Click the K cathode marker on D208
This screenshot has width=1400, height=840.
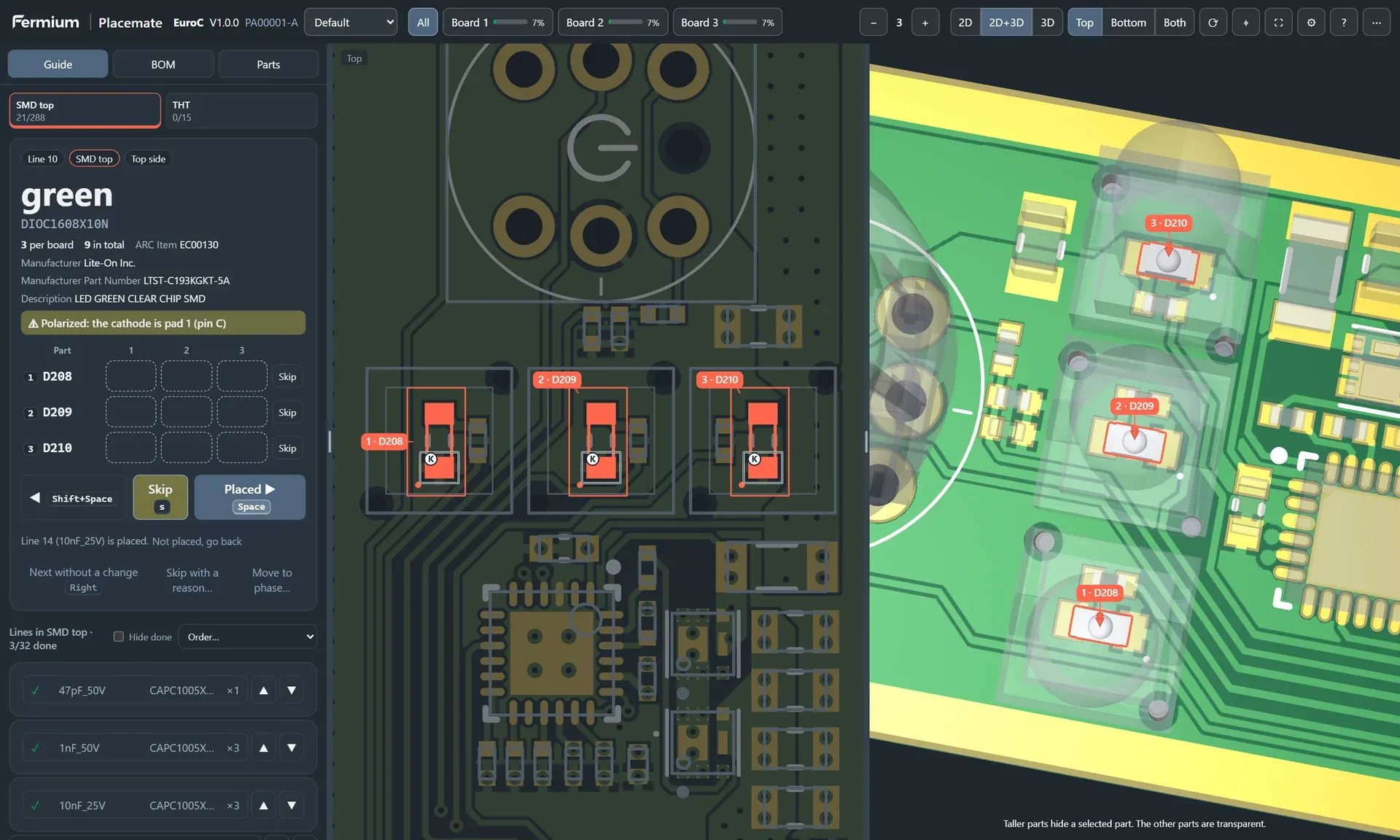pos(431,459)
